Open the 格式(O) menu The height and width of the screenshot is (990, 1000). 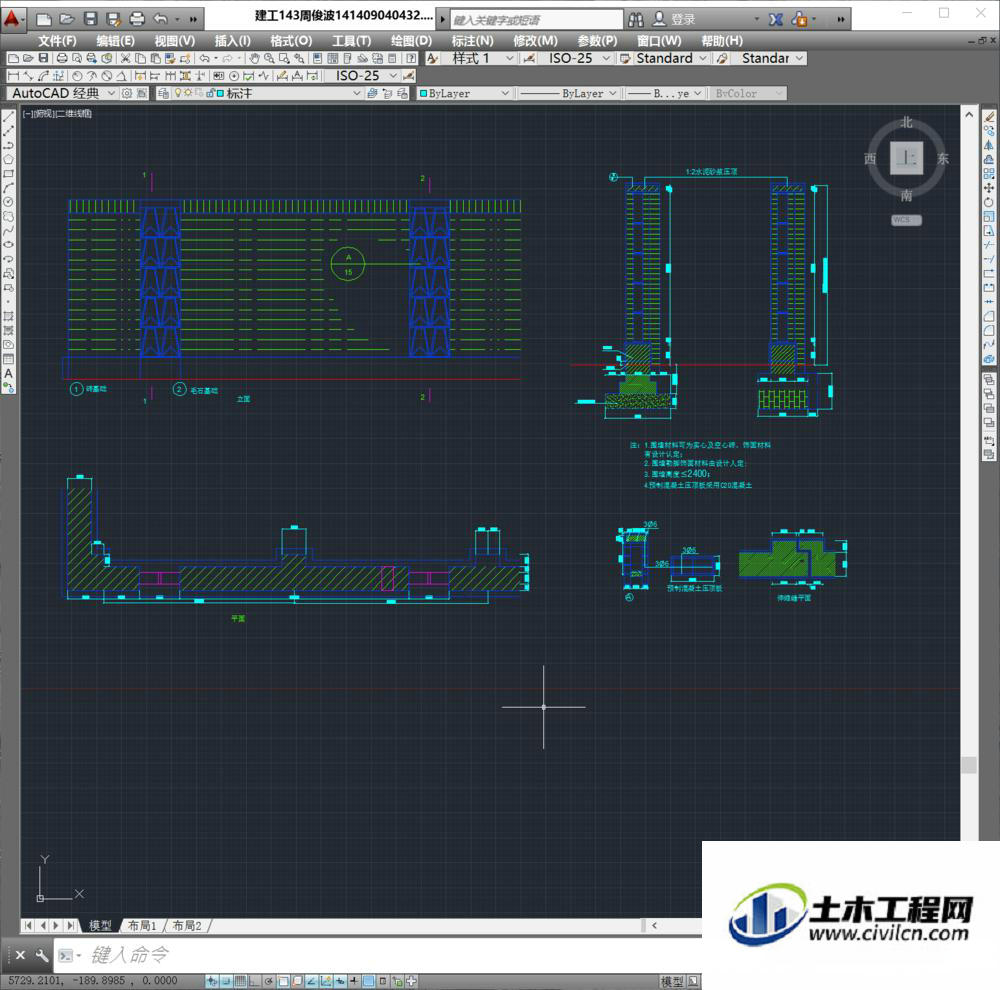291,41
